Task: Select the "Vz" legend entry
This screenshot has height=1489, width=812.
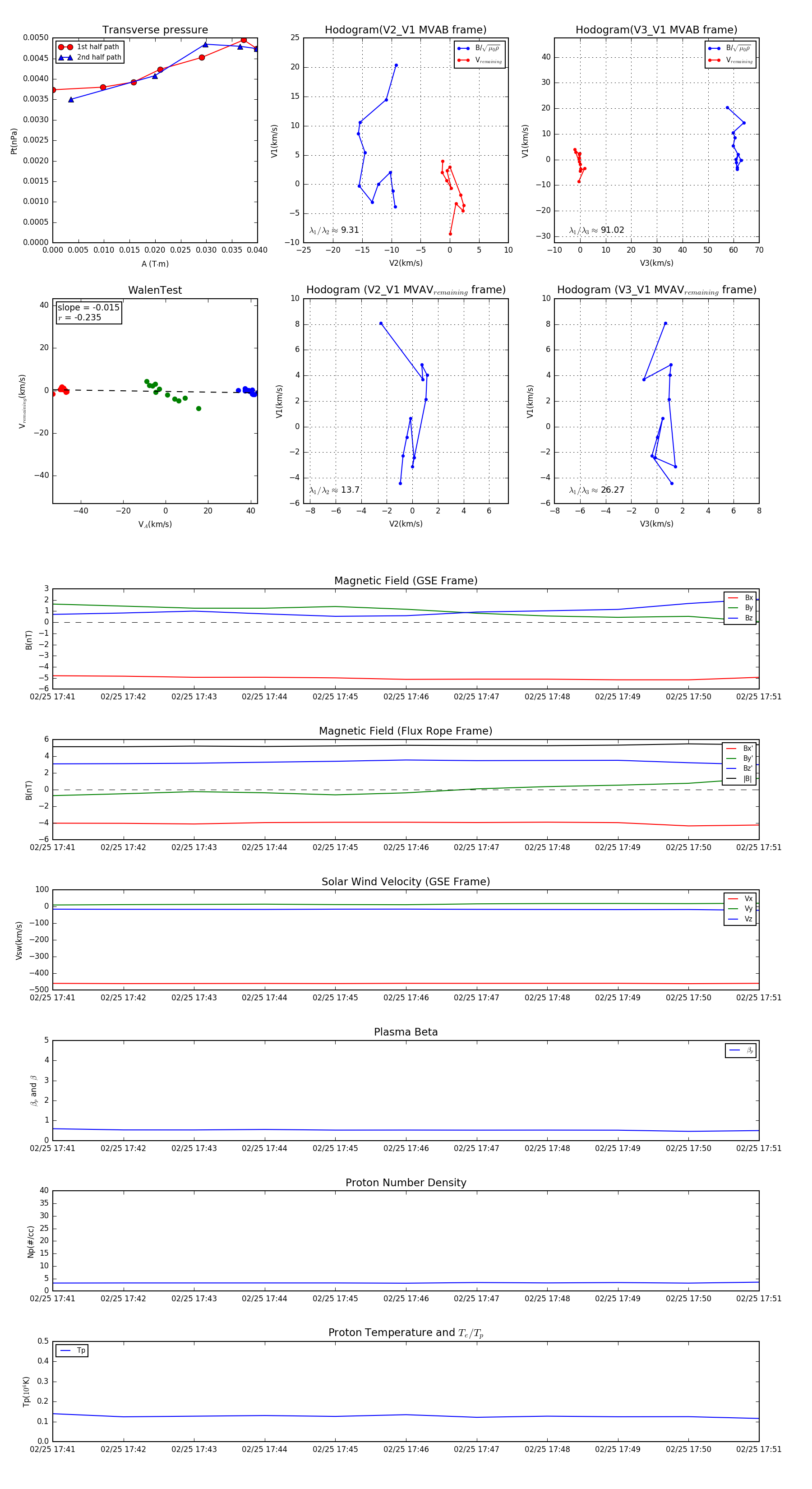Action: click(x=740, y=919)
